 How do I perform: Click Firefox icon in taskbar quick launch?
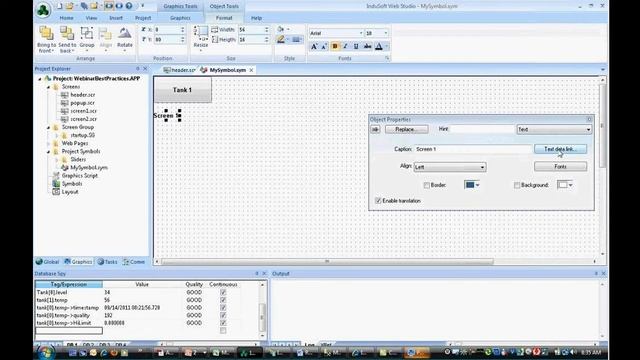pyautogui.click(x=114, y=353)
